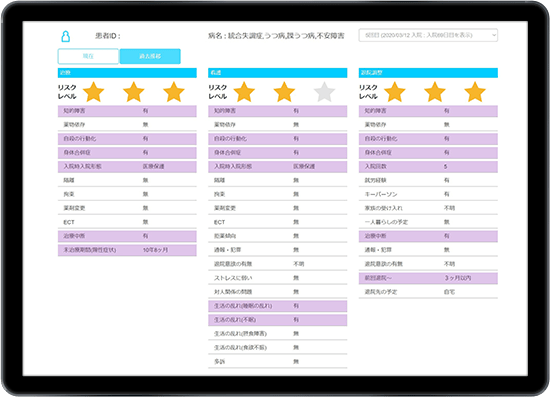550x397 pixels.
Task: Click 知的障害 row in 看護 column
Action: tap(277, 111)
